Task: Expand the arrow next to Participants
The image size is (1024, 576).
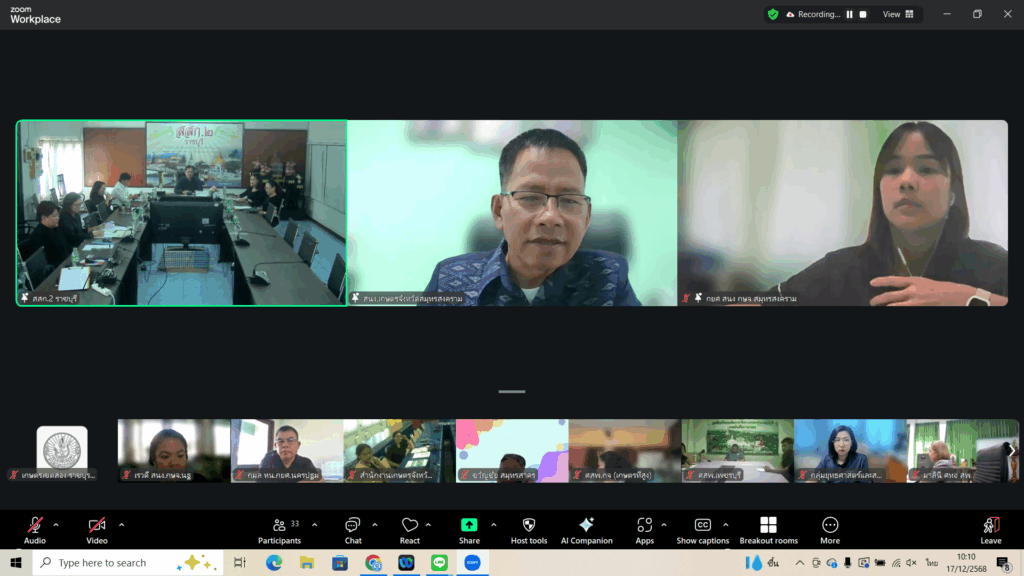Action: click(315, 524)
